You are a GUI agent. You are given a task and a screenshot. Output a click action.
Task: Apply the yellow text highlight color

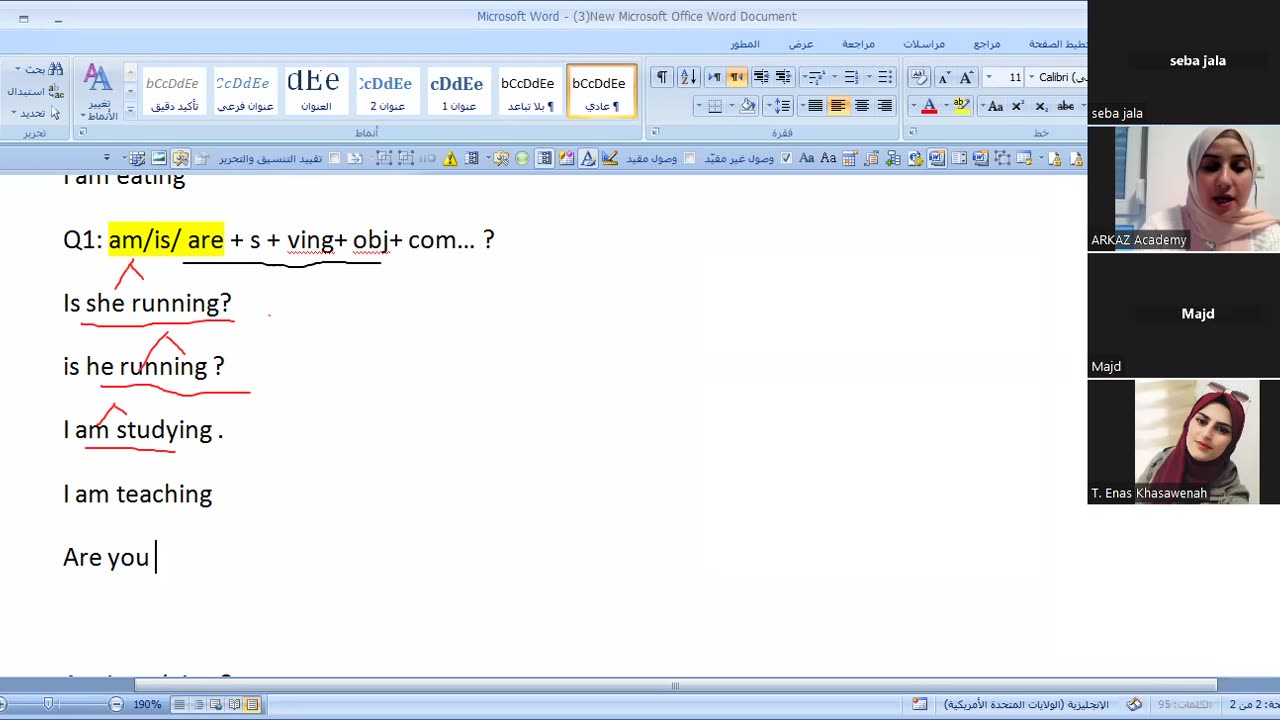(962, 106)
